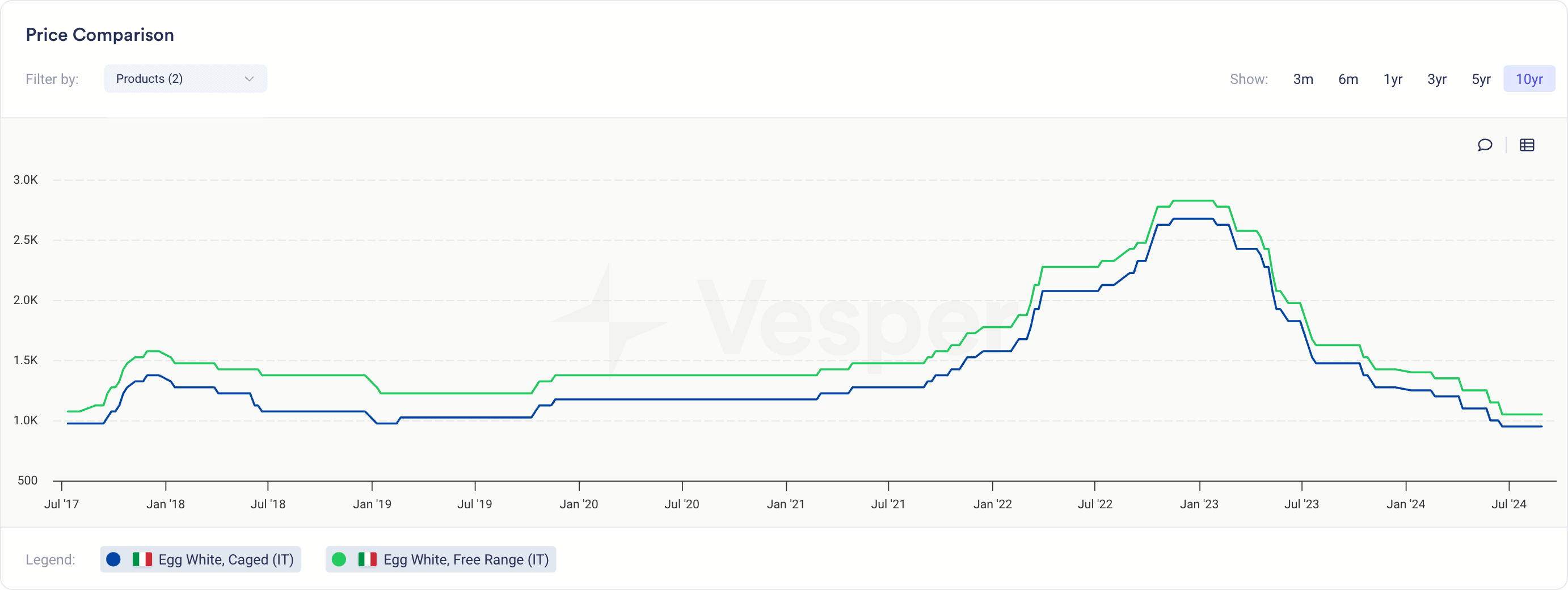Select the 3m time range
Viewport: 1568px width, 590px height.
point(1303,79)
